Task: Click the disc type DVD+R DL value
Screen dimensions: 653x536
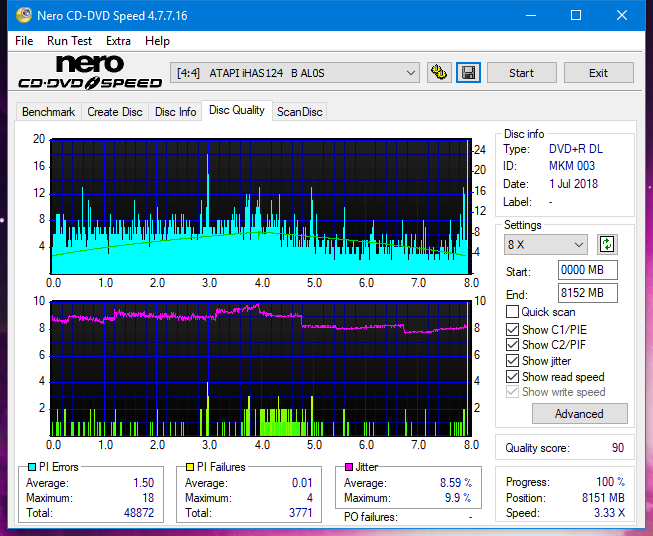Action: click(x=576, y=149)
